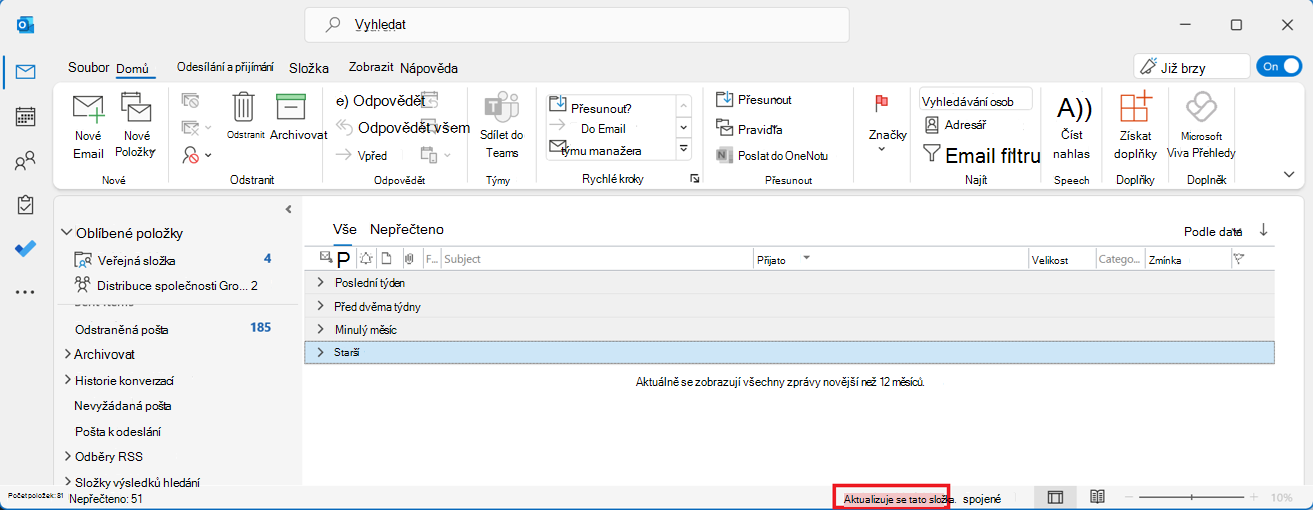Switch to normal view layout icon
This screenshot has width=1313, height=510.
tap(1055, 497)
